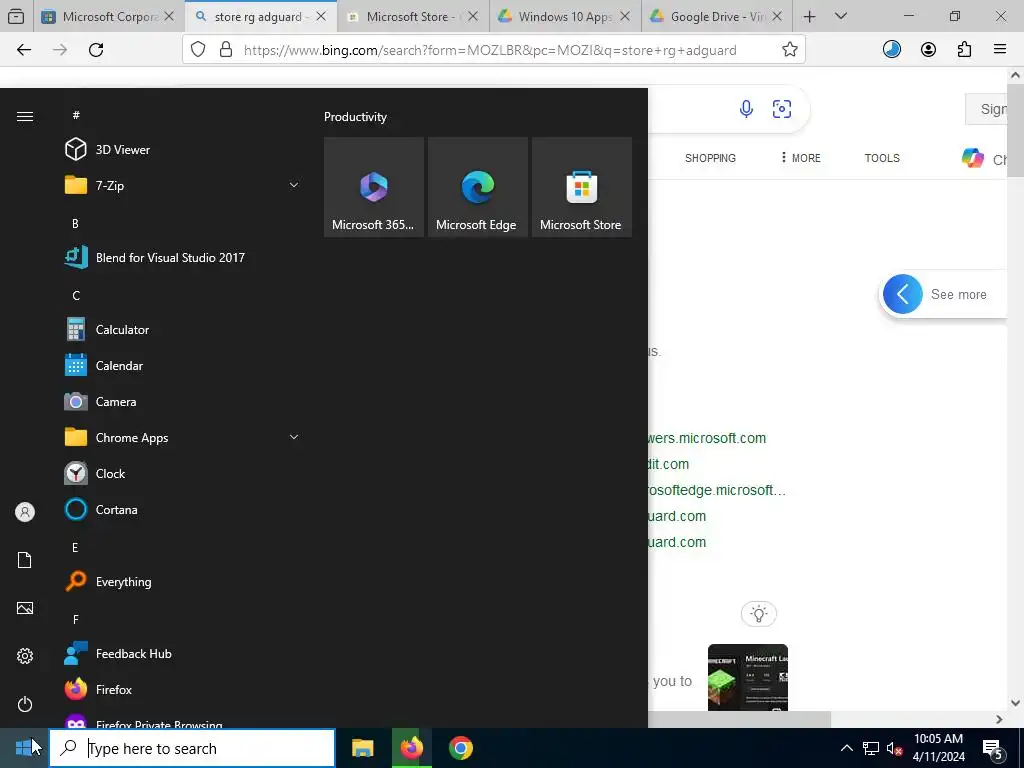Jump to letter C section header

point(76,296)
